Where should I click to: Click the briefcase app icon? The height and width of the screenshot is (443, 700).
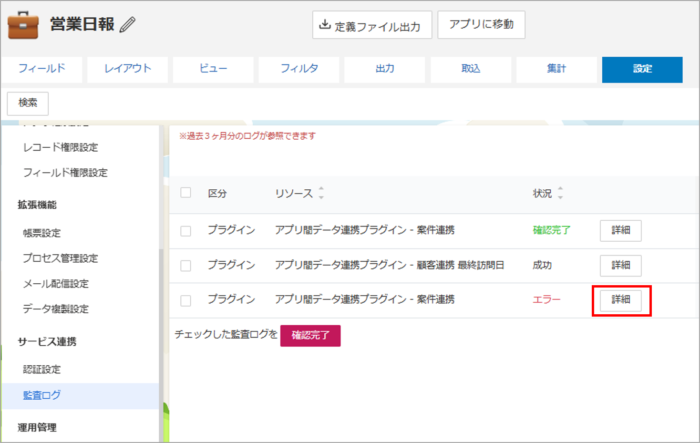(x=23, y=23)
